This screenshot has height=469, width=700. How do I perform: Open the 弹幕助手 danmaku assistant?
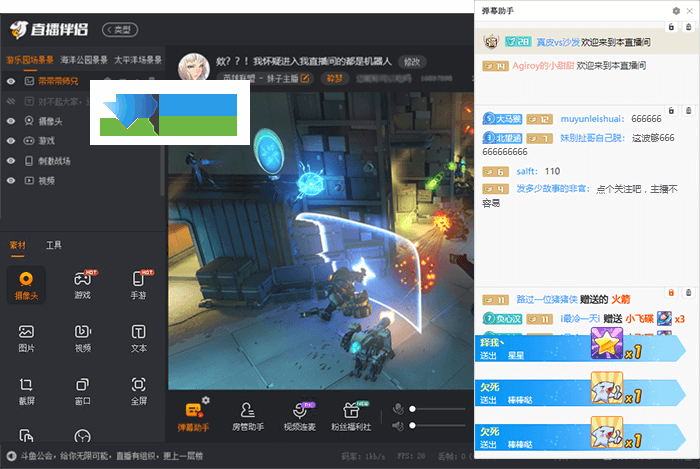pyautogui.click(x=193, y=417)
